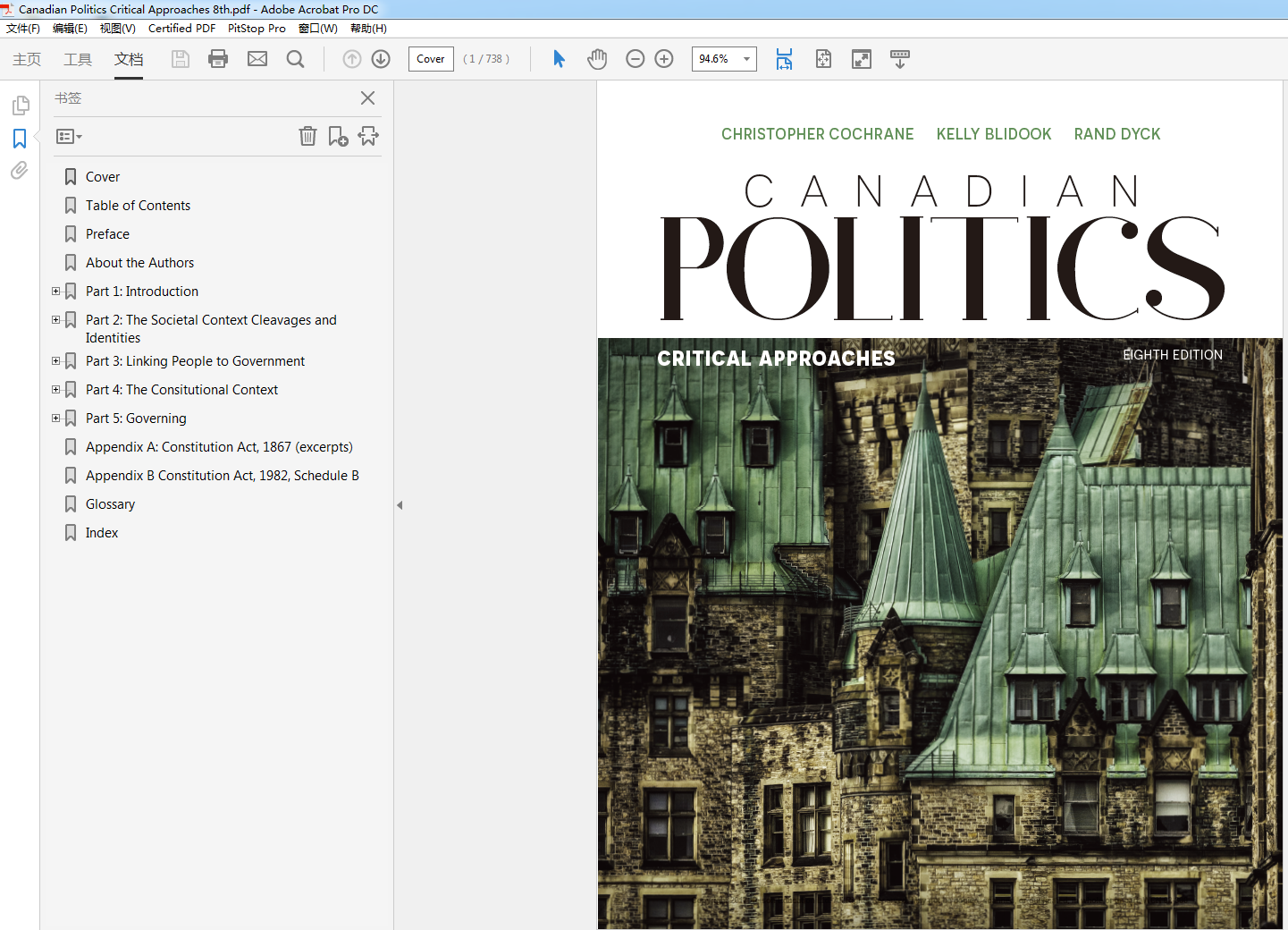Open bookmarks options dropdown menu
The width and height of the screenshot is (1288, 930).
69,137
